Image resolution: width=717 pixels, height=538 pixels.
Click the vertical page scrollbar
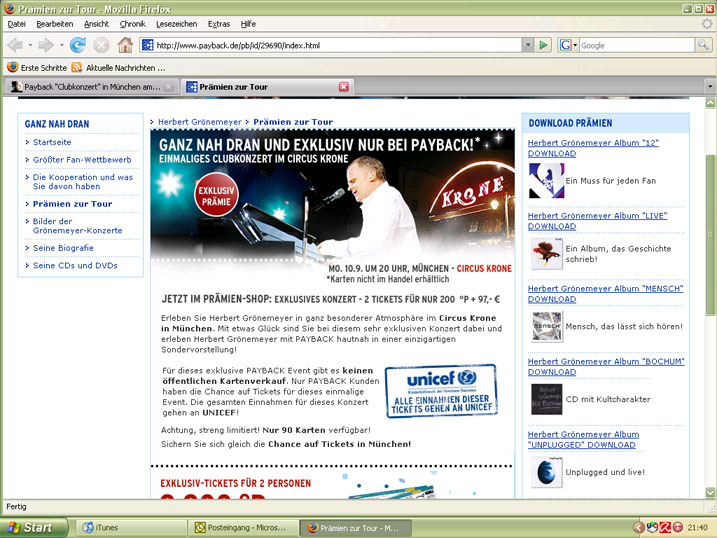[709, 300]
